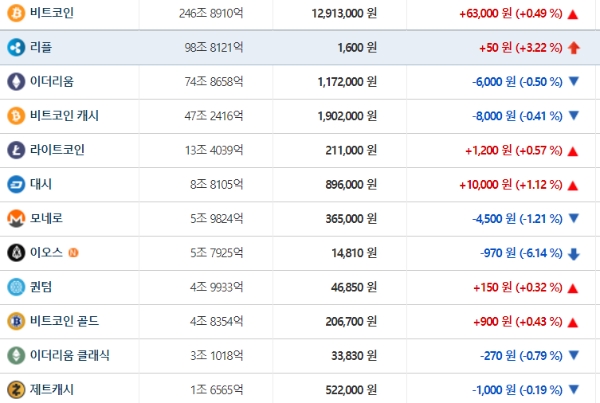Open the 이오스 coin name link

click(46, 253)
